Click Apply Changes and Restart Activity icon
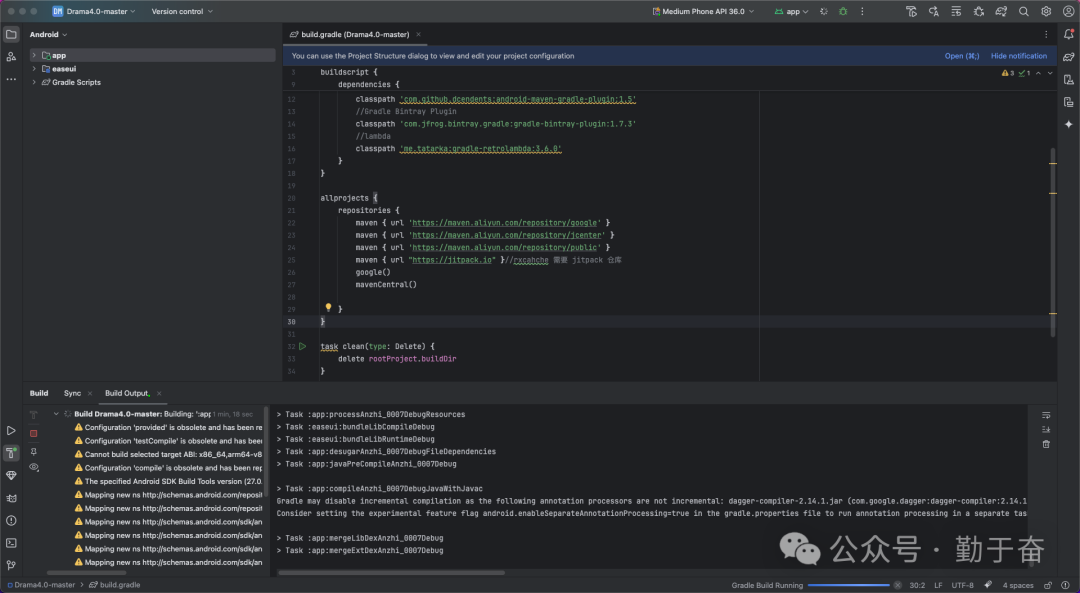Screen dimensions: 1080x593 [934, 12]
